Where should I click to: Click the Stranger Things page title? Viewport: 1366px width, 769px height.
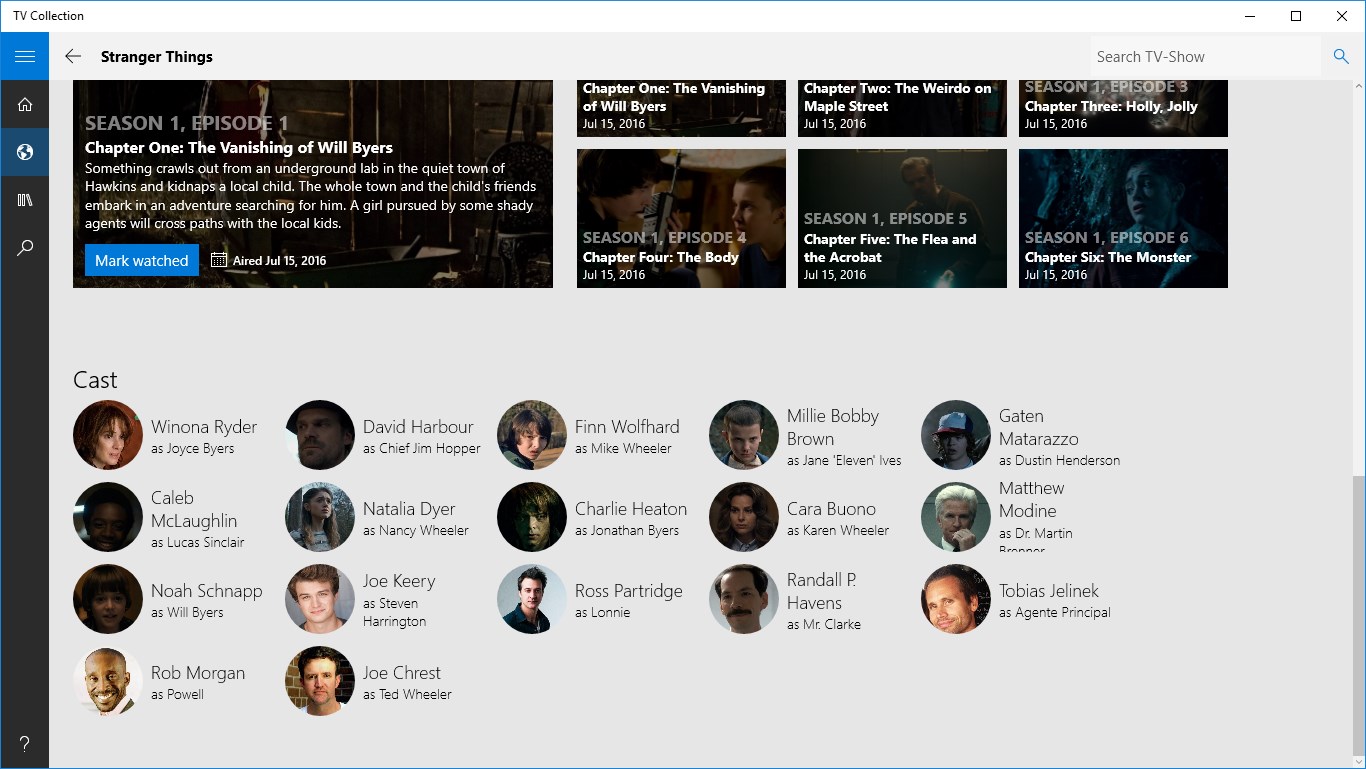tap(157, 57)
